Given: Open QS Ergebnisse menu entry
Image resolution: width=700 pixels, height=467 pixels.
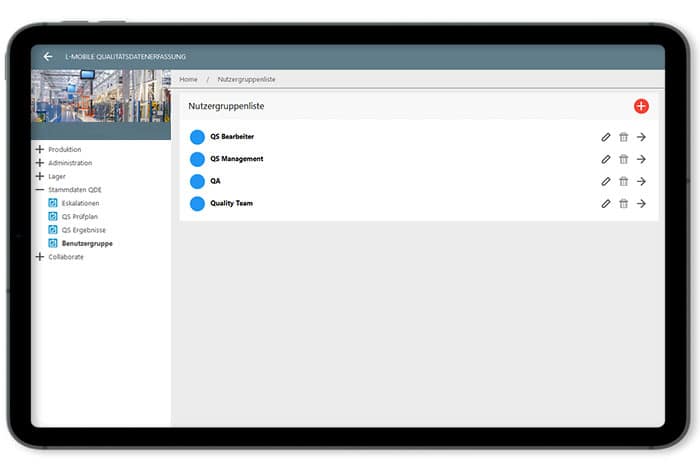Looking at the screenshot, I should 83,230.
